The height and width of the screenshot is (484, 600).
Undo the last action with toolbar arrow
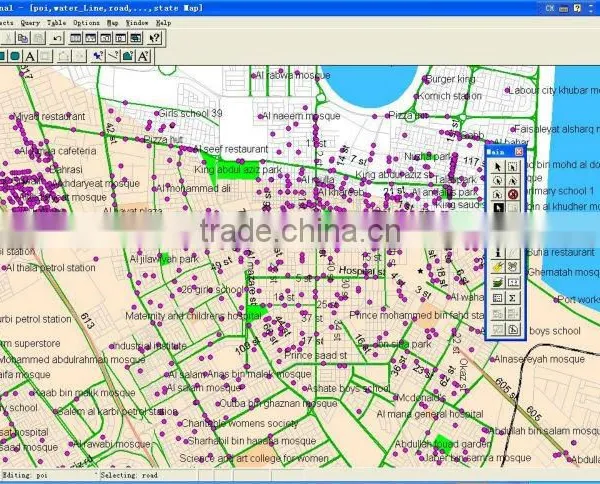point(57,38)
